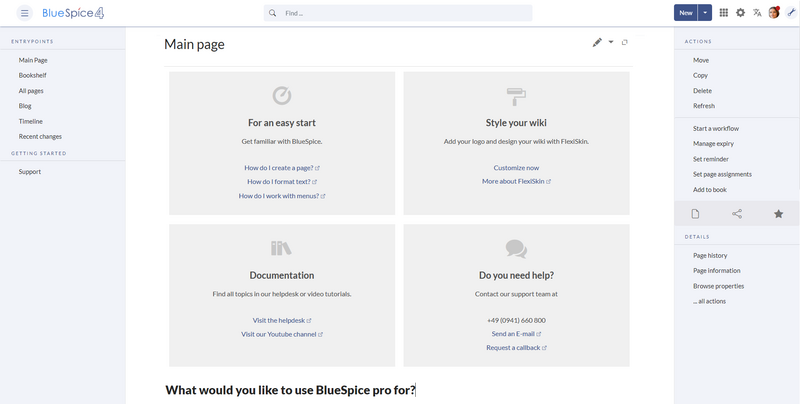Open the apps grid icon

pos(723,13)
